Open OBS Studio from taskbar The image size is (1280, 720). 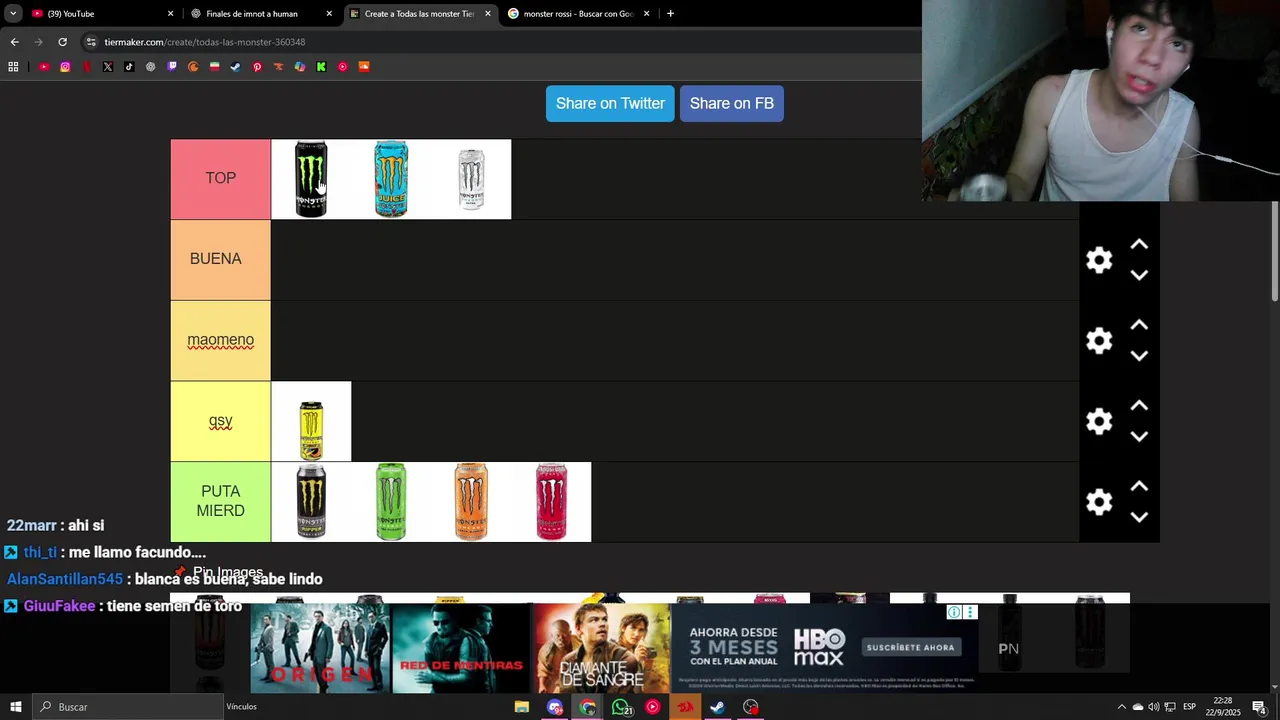pos(751,707)
